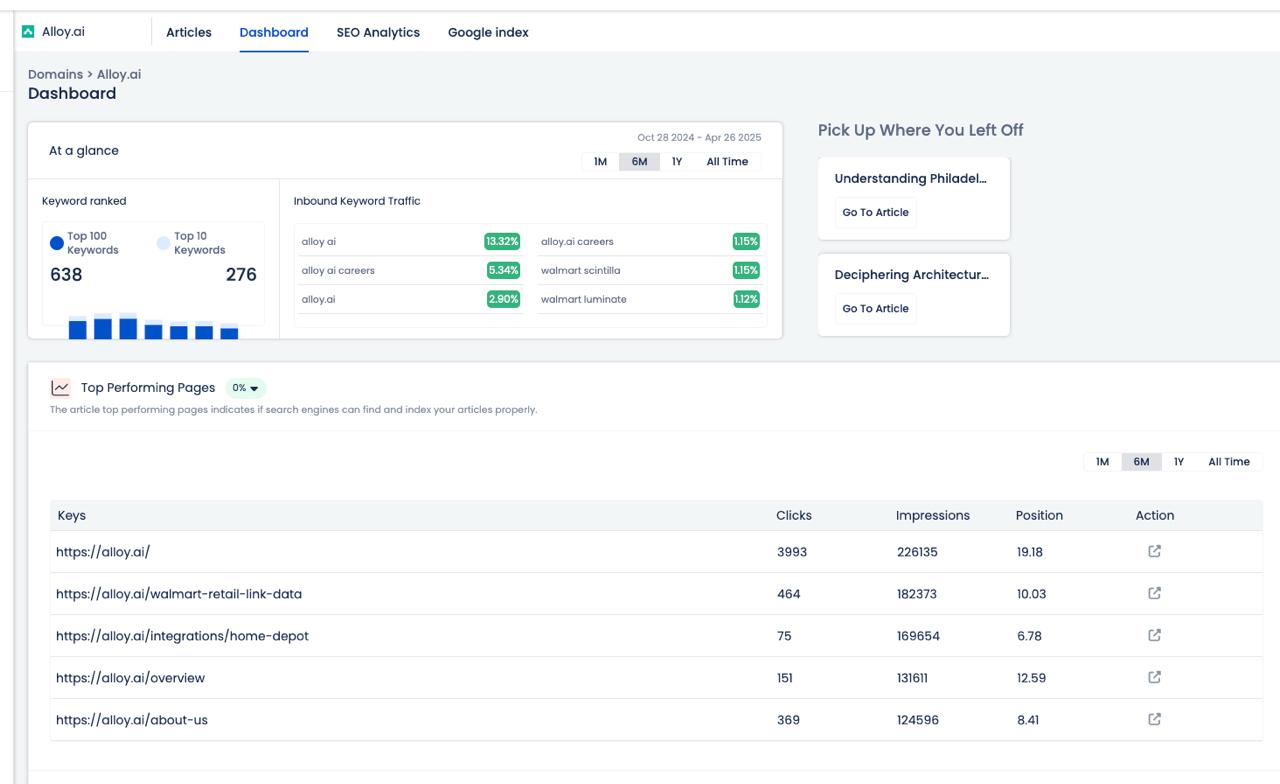Select 1Y range in At a glance
The width and height of the screenshot is (1280, 784).
(x=677, y=162)
